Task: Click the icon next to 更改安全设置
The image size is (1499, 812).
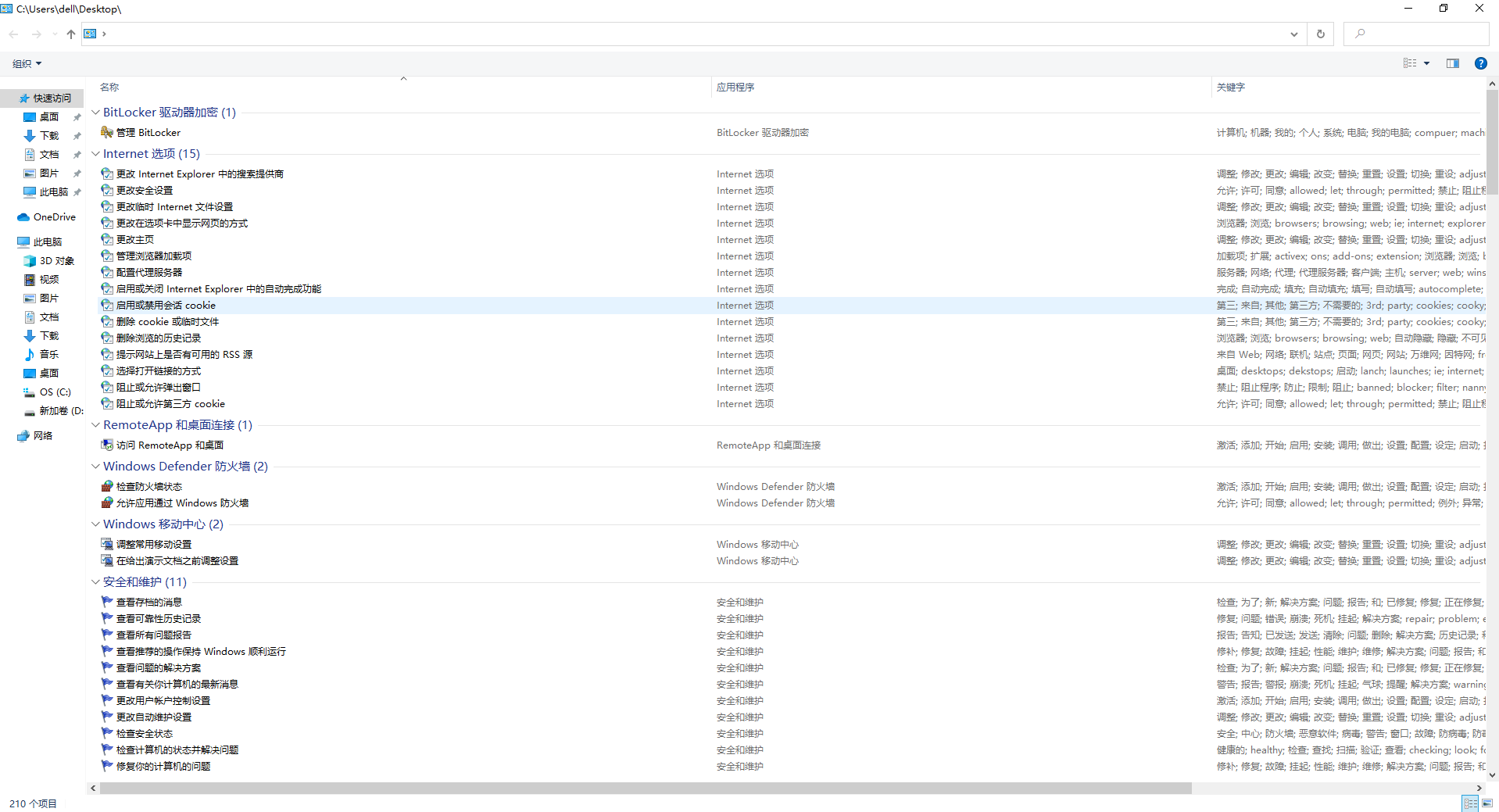Action: [x=107, y=190]
